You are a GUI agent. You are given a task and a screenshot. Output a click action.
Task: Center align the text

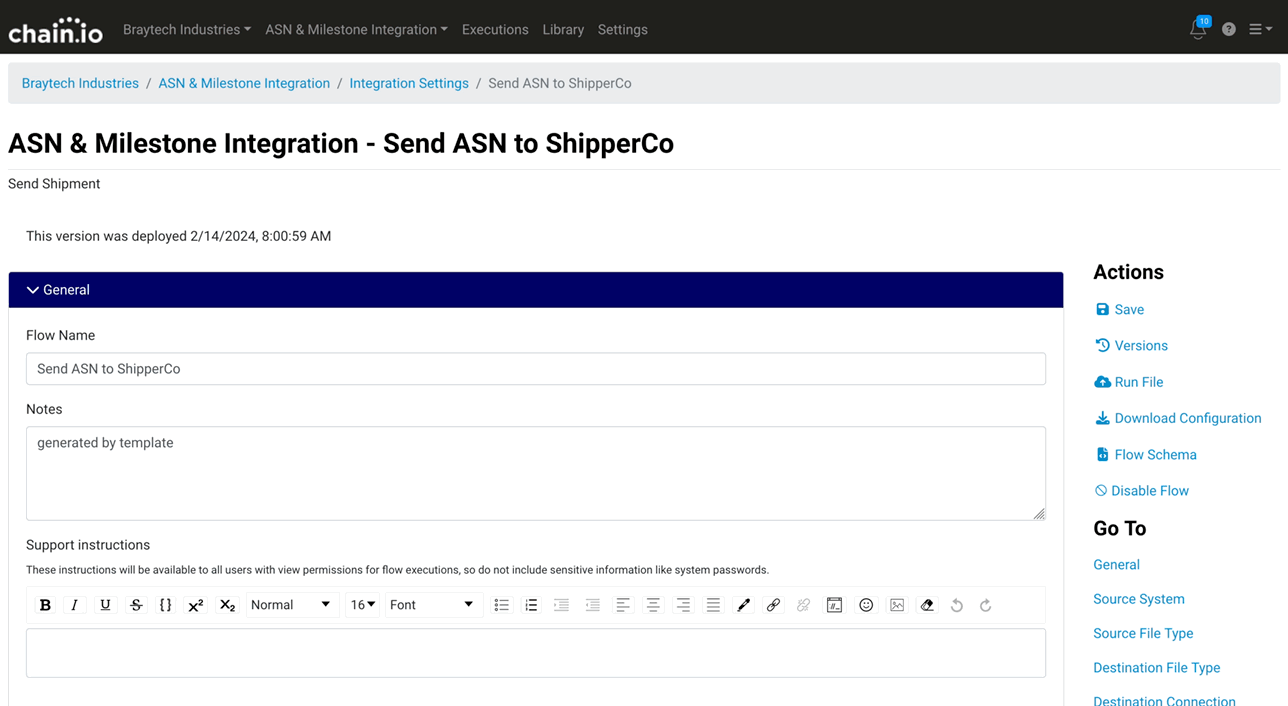tap(653, 605)
